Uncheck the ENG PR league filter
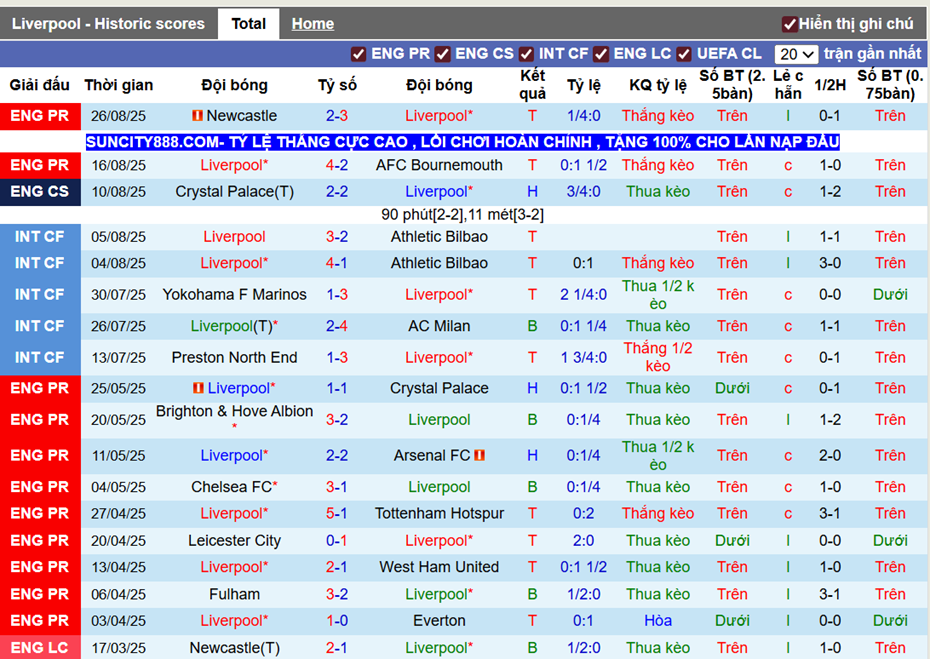Image resolution: width=930 pixels, height=659 pixels. pos(358,54)
